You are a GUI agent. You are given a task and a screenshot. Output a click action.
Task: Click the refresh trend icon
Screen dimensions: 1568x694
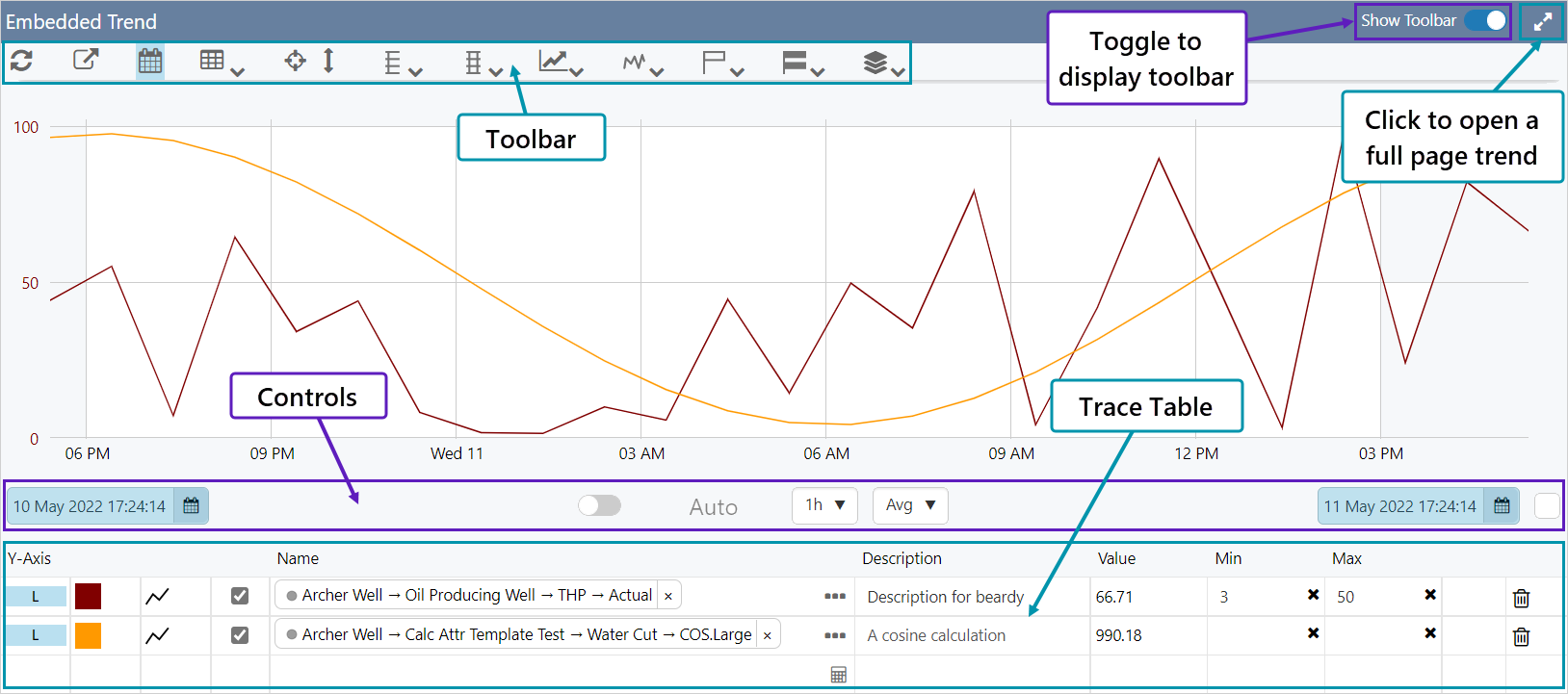pos(22,61)
